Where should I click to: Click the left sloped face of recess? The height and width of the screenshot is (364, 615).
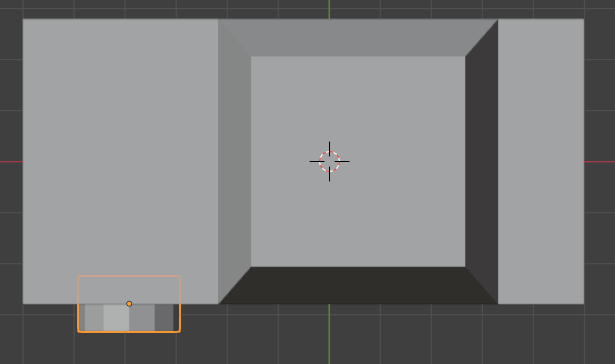click(x=235, y=161)
